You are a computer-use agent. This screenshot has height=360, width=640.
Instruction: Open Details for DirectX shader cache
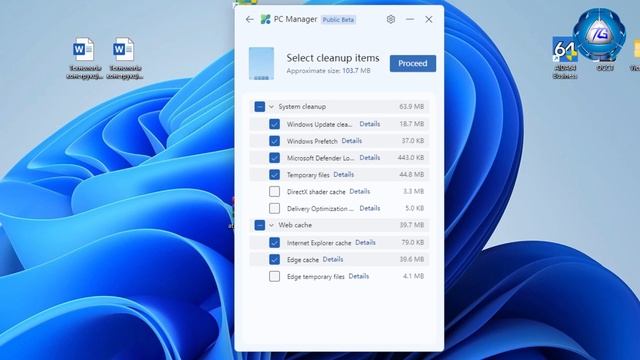click(360, 191)
